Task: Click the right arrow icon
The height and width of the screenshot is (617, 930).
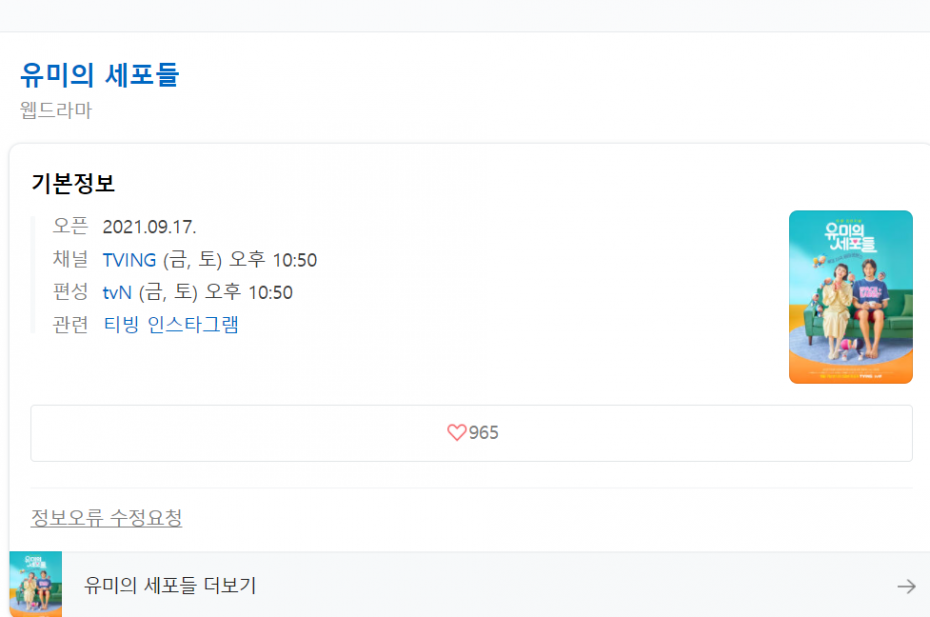Action: pos(906,587)
